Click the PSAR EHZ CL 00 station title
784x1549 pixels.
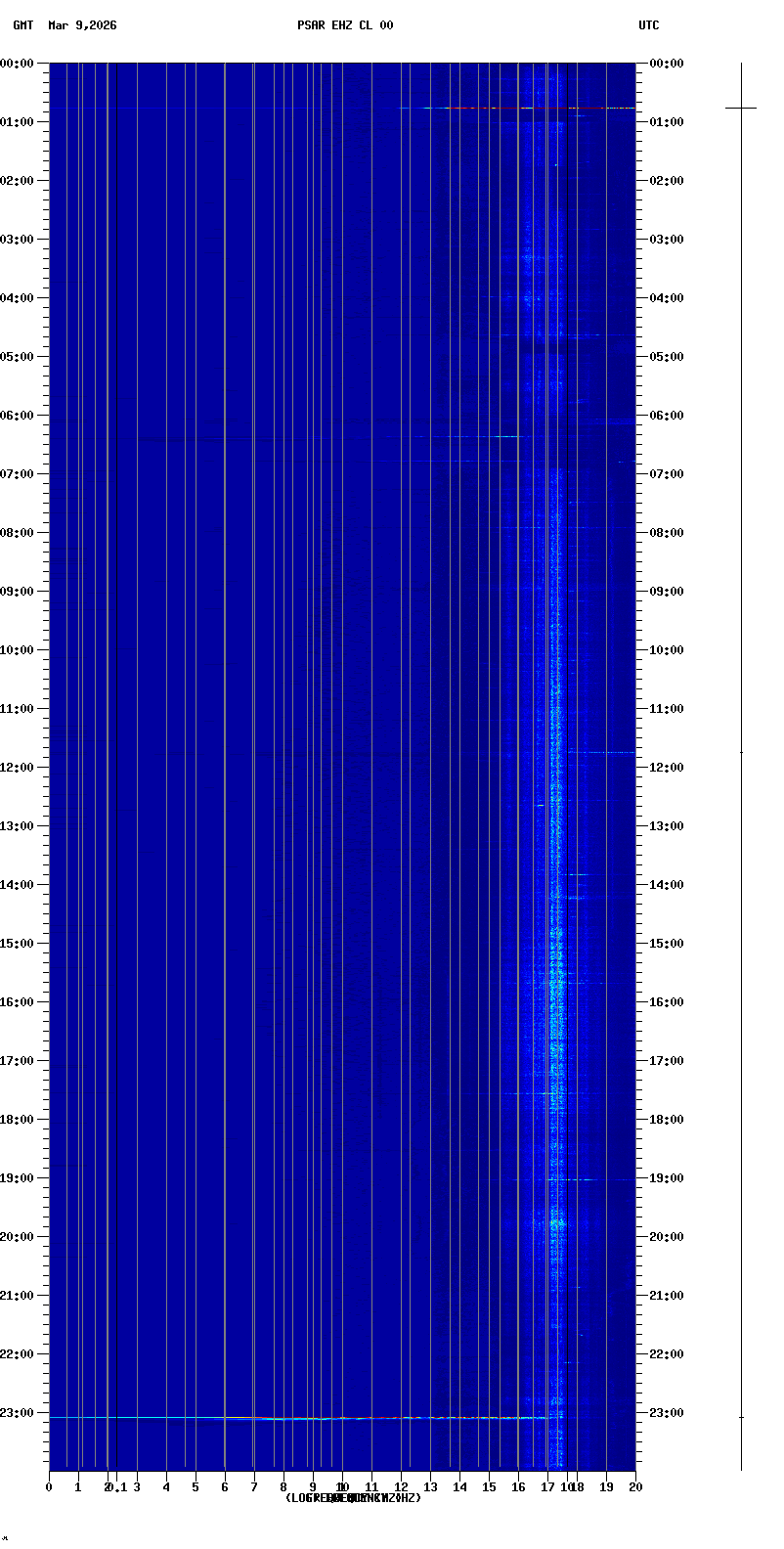pos(345,25)
